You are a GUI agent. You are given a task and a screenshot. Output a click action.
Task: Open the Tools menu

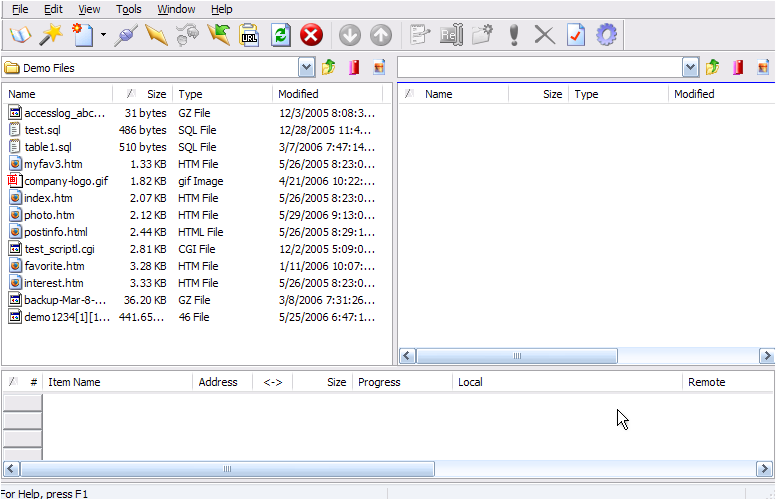[129, 9]
